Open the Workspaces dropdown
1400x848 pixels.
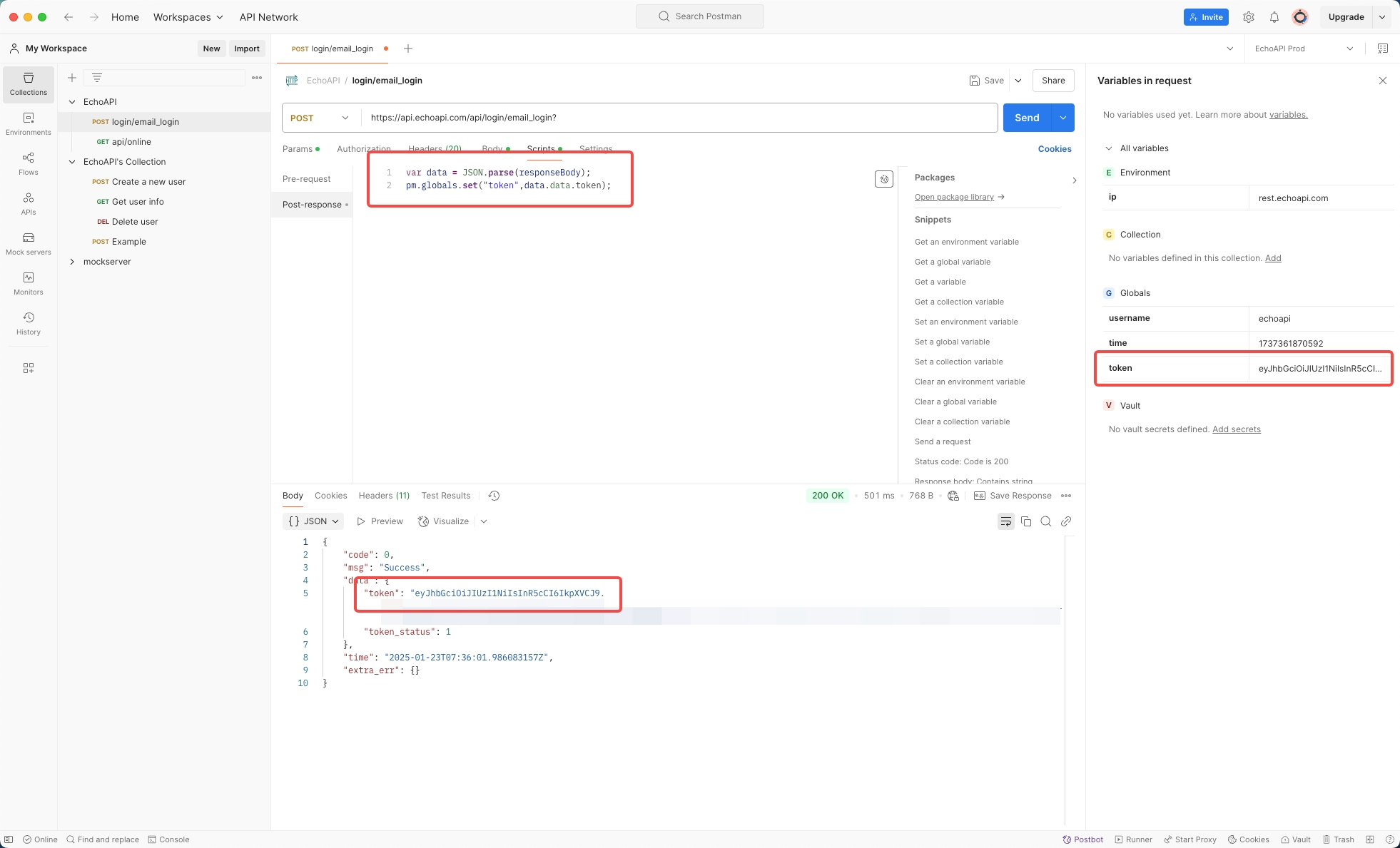coord(188,17)
